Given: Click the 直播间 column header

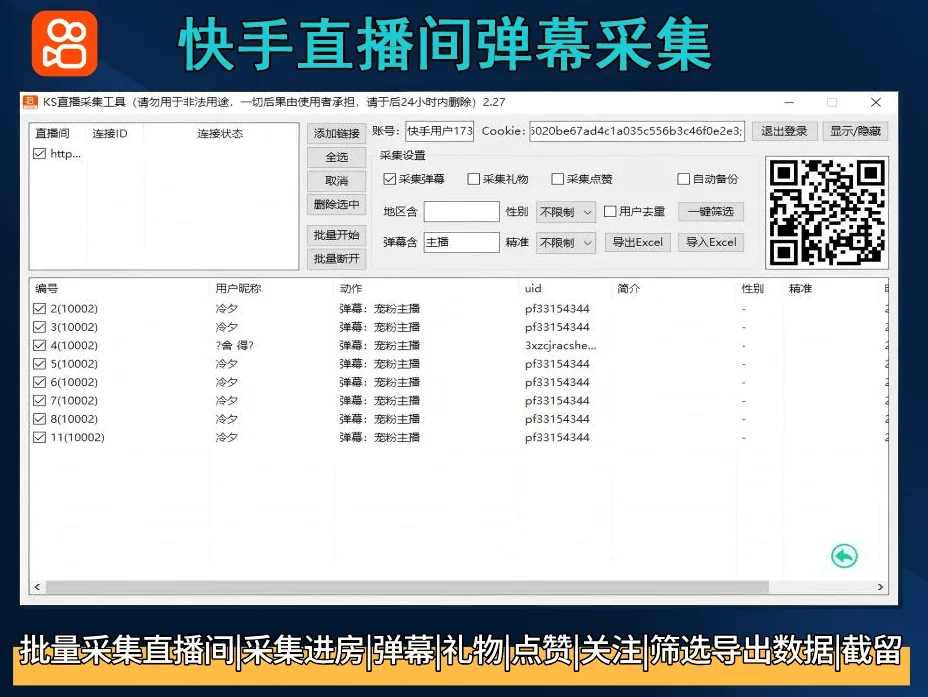Looking at the screenshot, I should (x=52, y=134).
